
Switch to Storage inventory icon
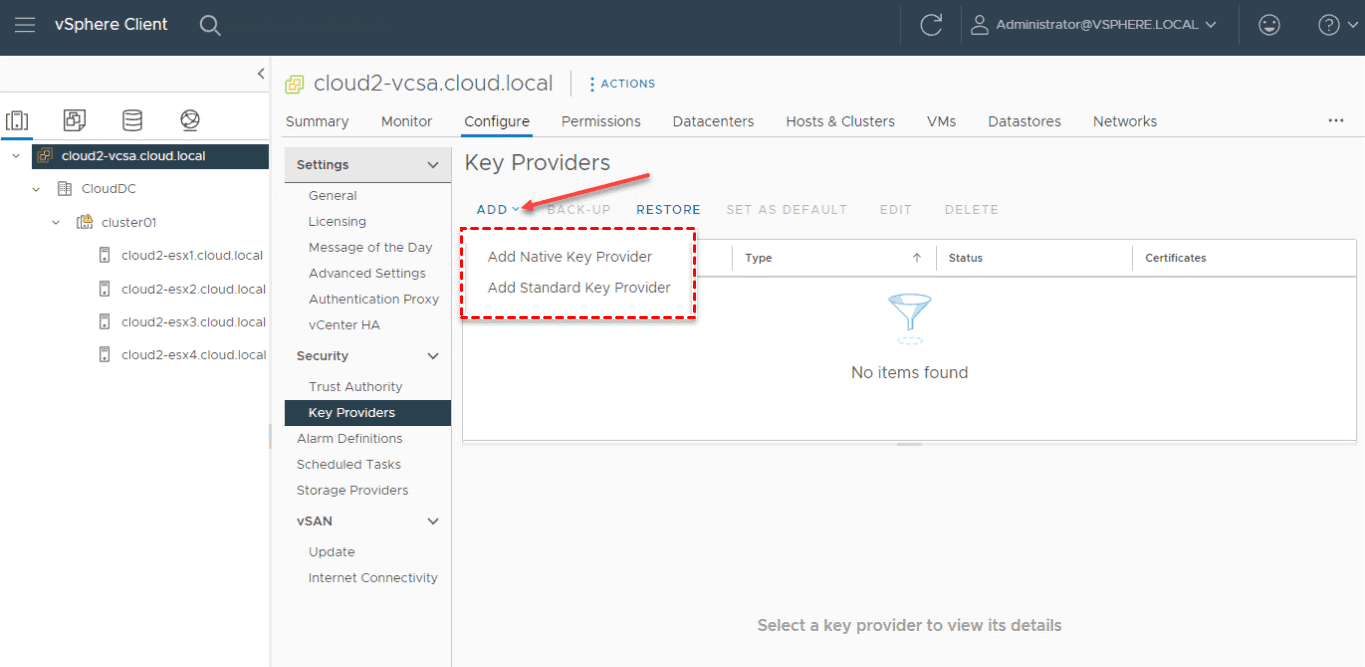tap(132, 121)
